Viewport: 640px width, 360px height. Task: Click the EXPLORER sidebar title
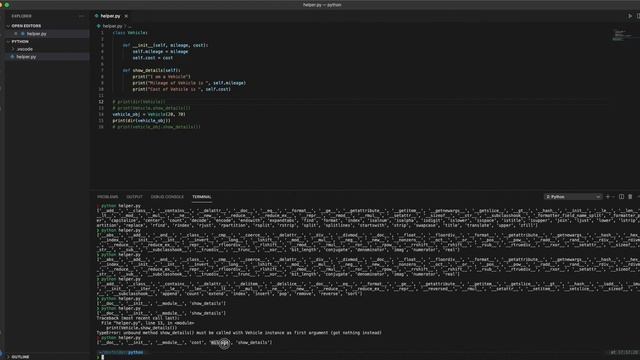tap(21, 16)
